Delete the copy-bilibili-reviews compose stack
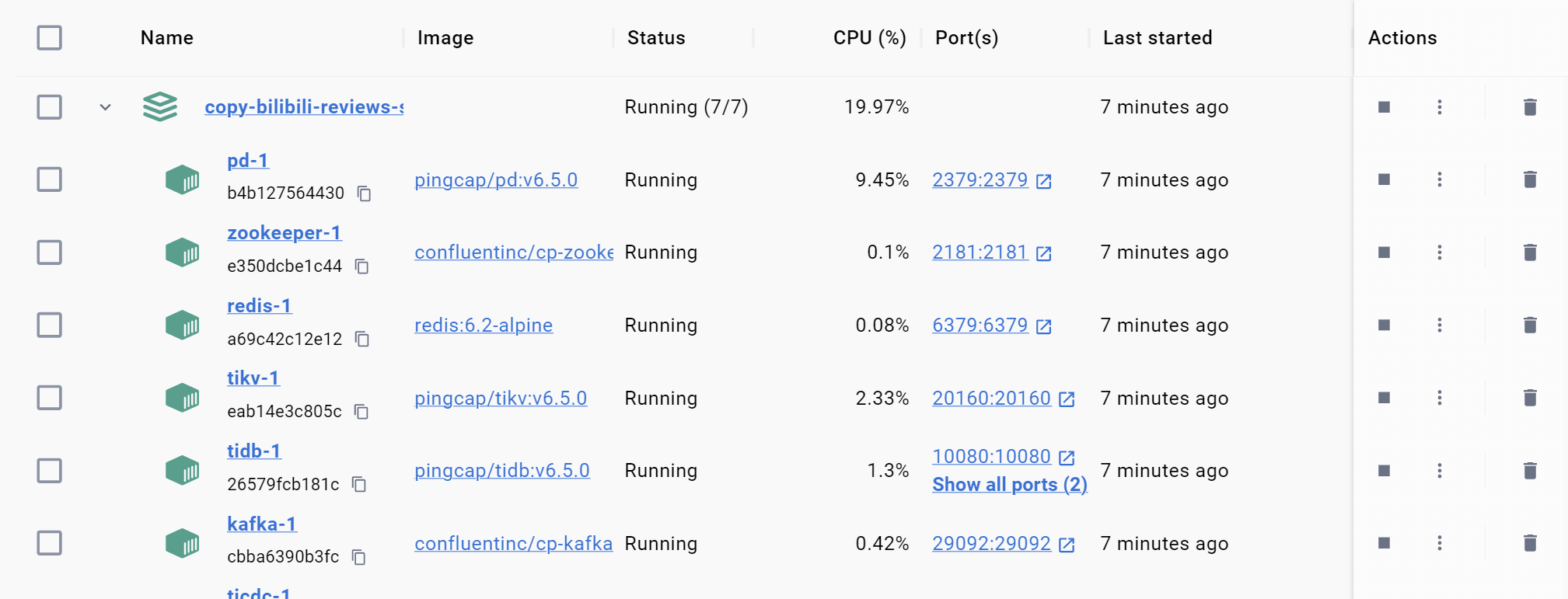Screen dimensions: 1568x599 pos(1529,107)
